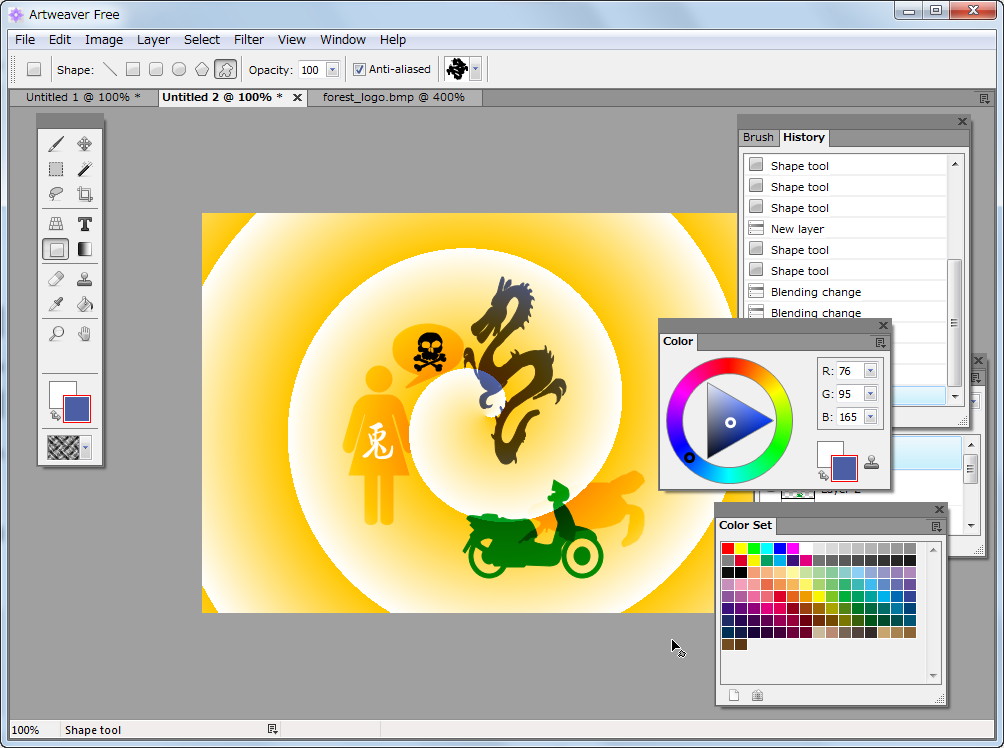Click the Opacity value field

click(x=312, y=69)
